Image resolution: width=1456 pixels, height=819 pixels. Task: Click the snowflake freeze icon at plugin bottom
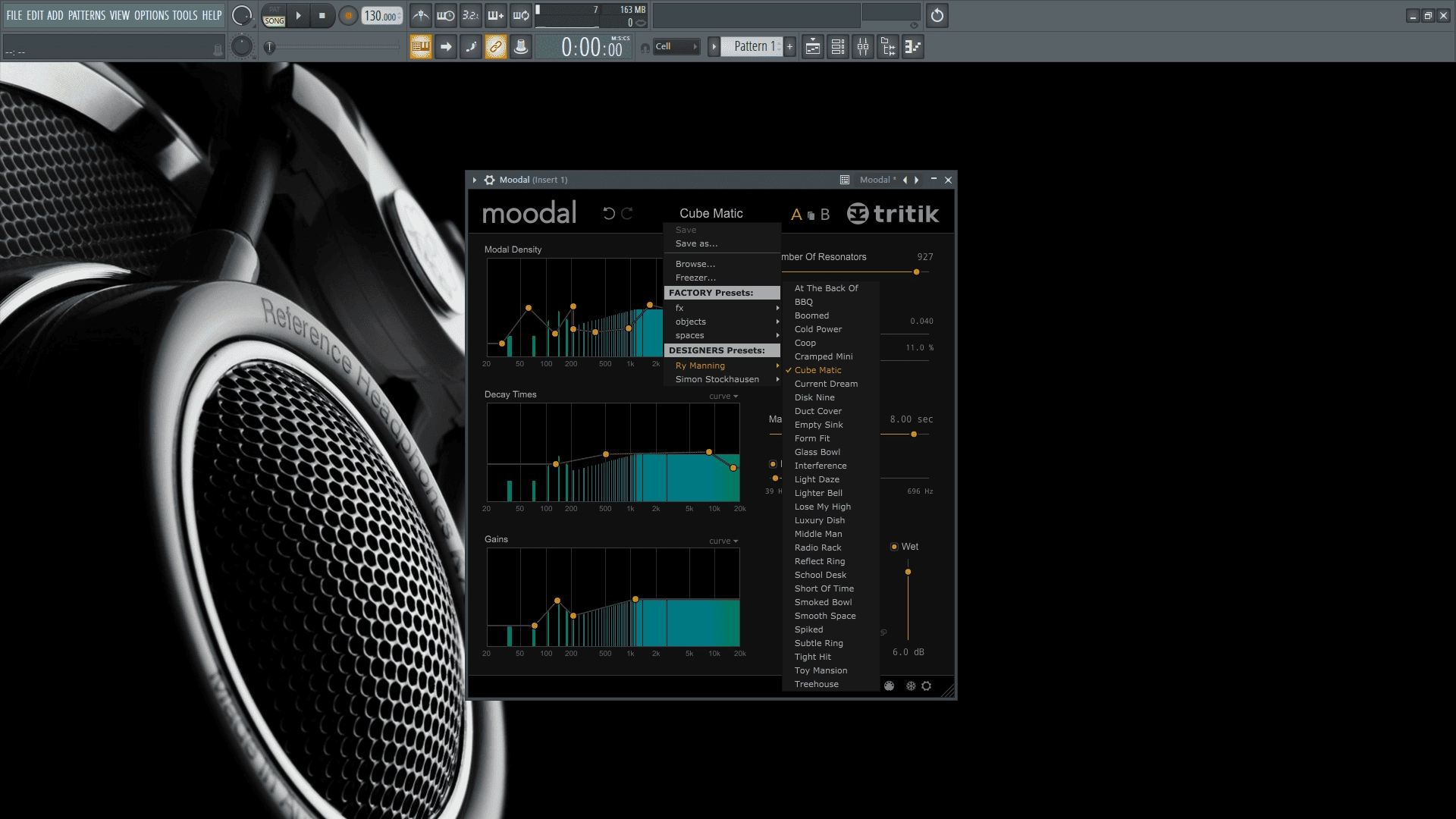(911, 686)
